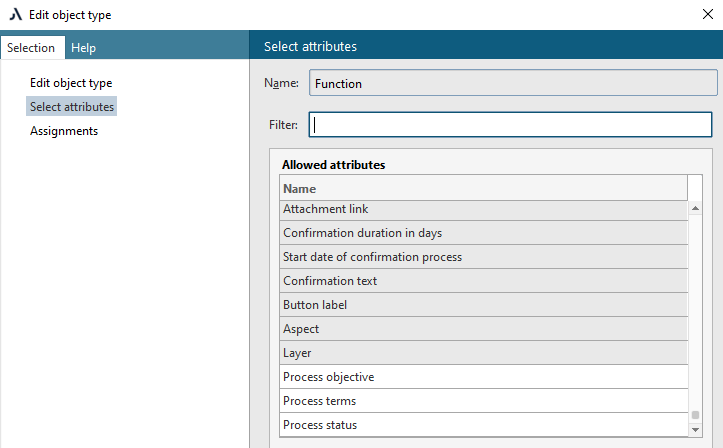Select the Layer attribute row
This screenshot has height=448, width=723.
point(483,353)
